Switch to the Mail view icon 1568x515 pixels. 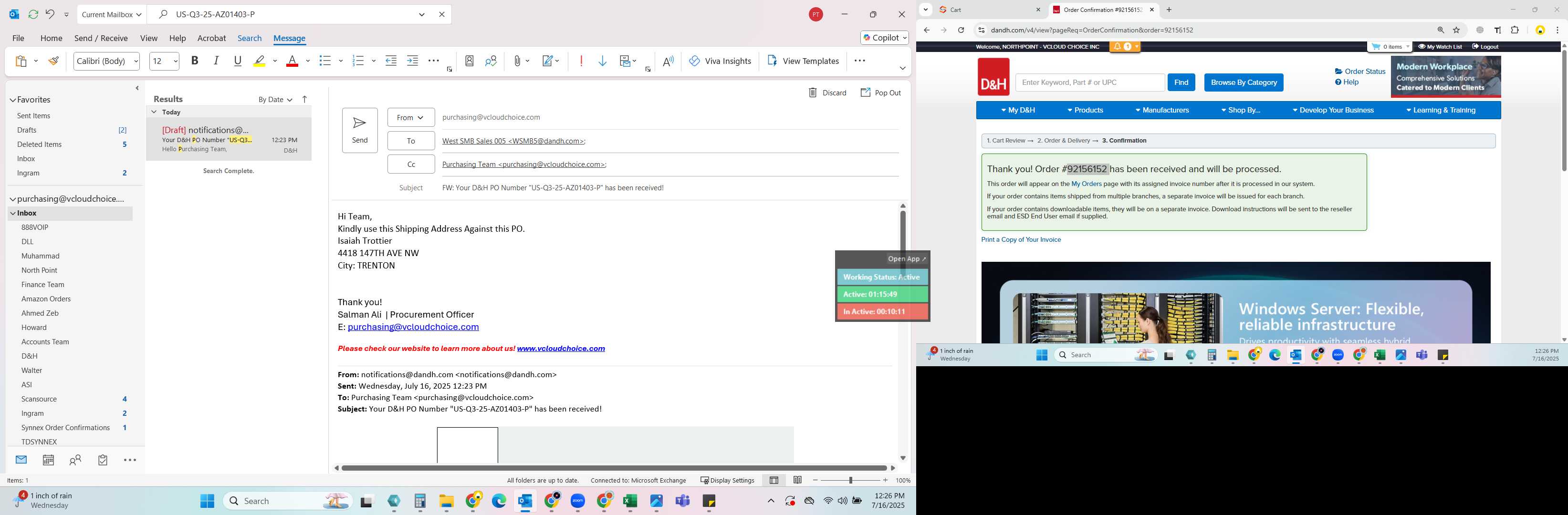pyautogui.click(x=21, y=460)
